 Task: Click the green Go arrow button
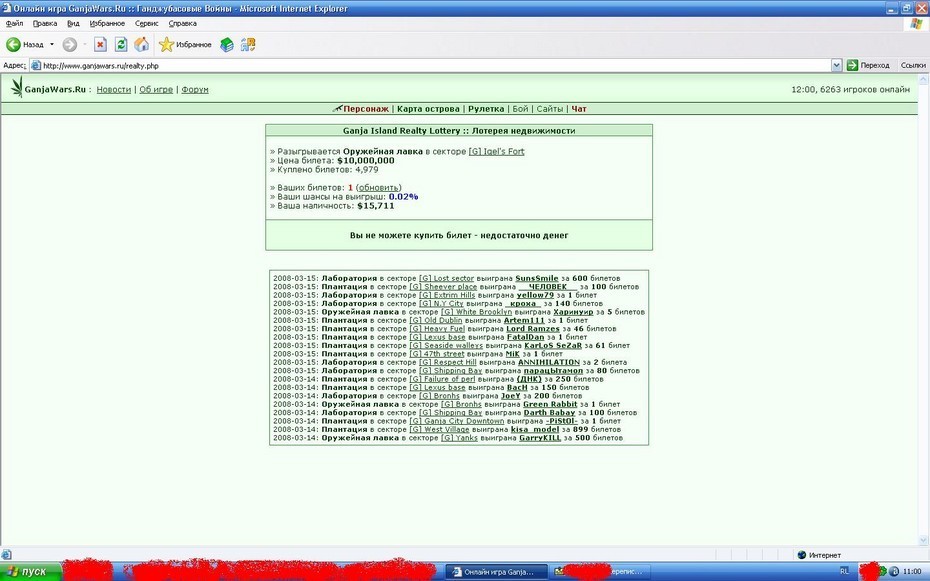pyautogui.click(x=852, y=65)
